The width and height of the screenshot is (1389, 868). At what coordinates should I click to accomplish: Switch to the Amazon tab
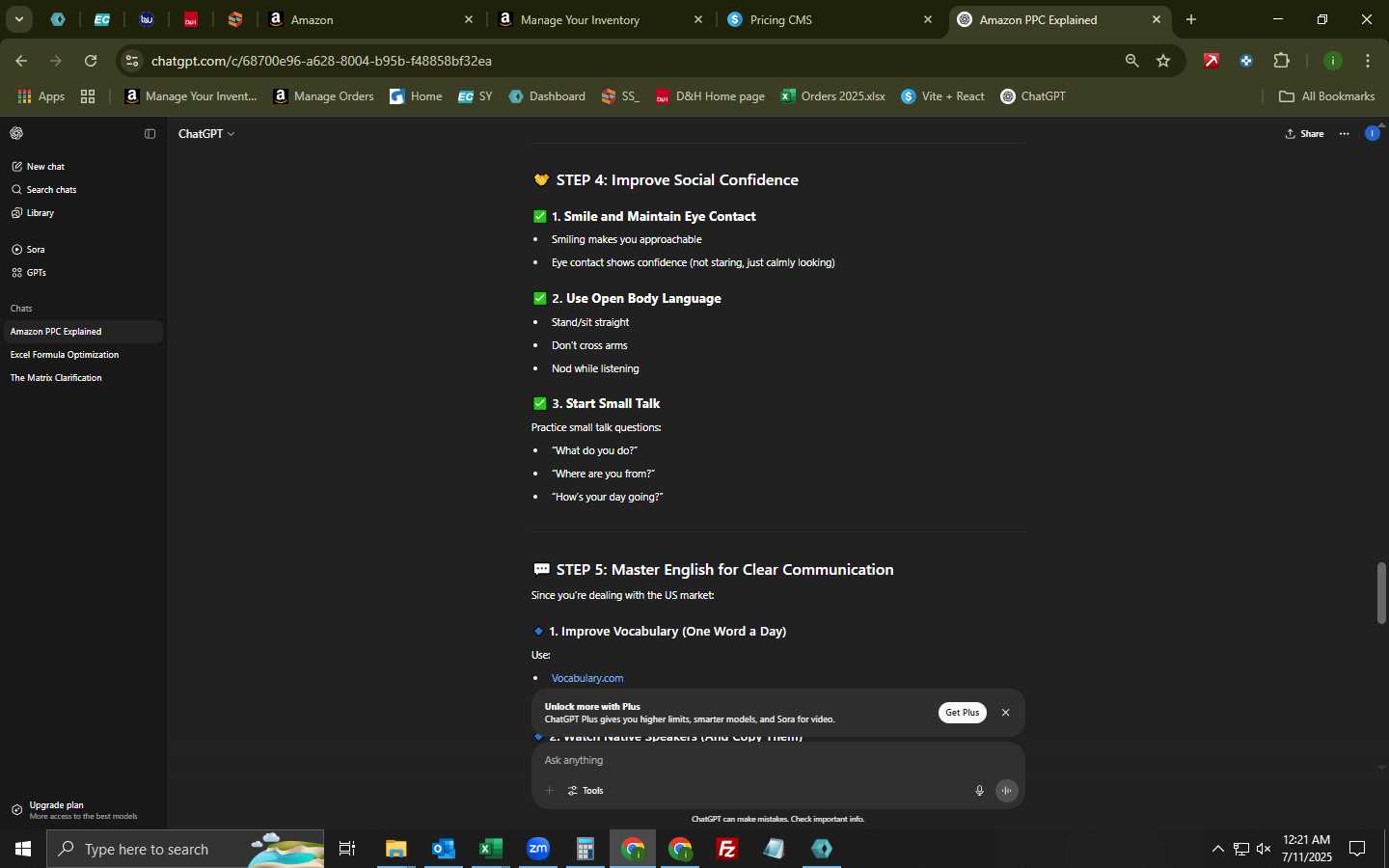coord(371,19)
